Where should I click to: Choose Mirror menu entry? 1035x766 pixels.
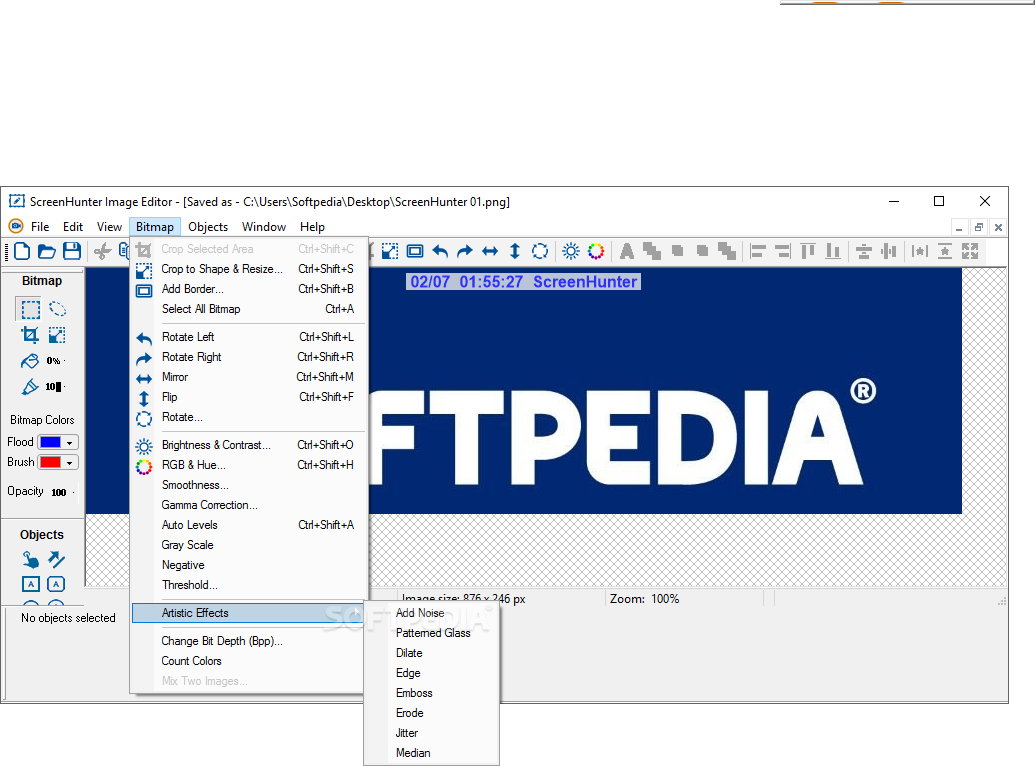250,376
